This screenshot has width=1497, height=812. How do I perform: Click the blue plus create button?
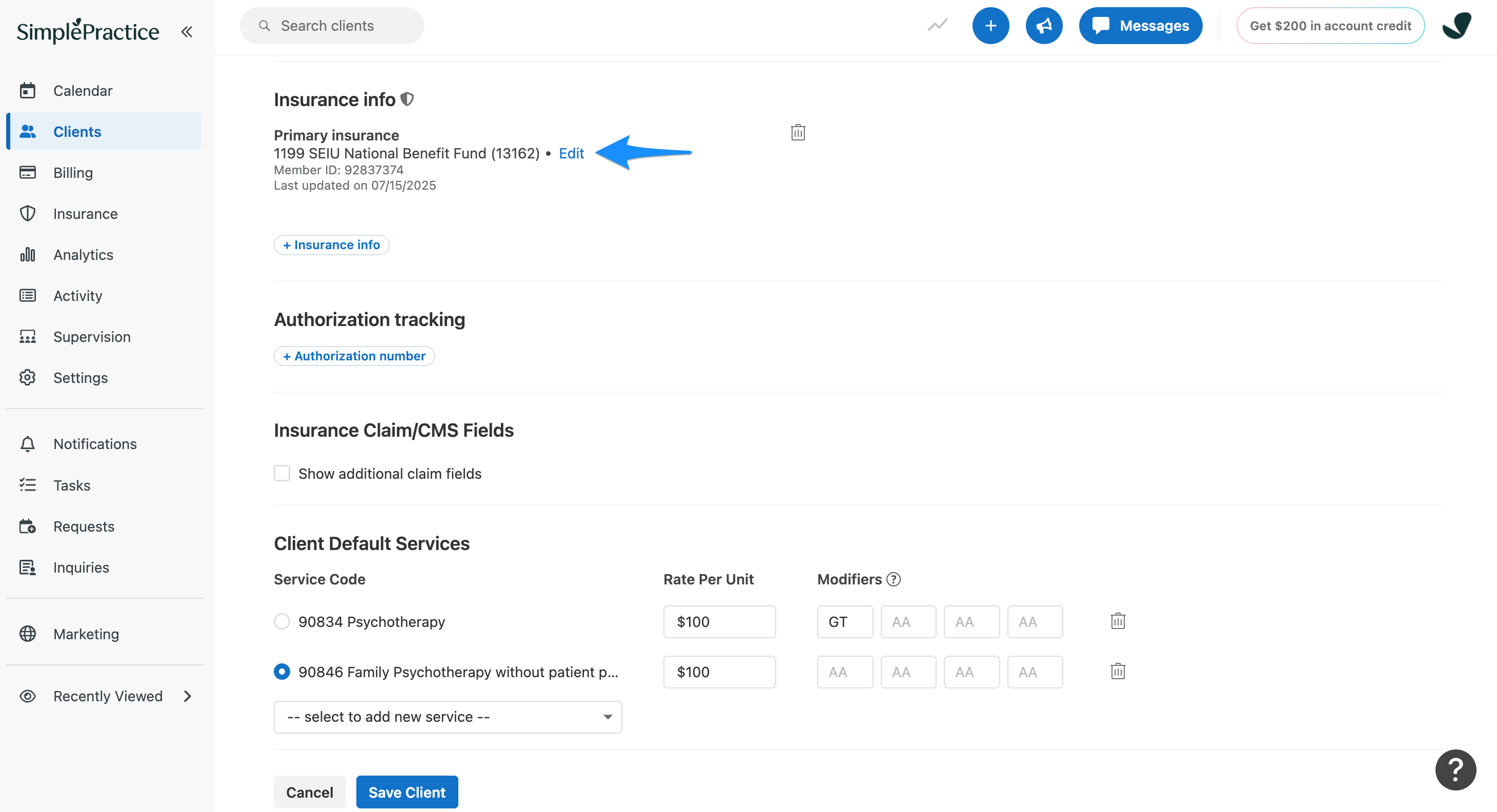click(x=990, y=26)
